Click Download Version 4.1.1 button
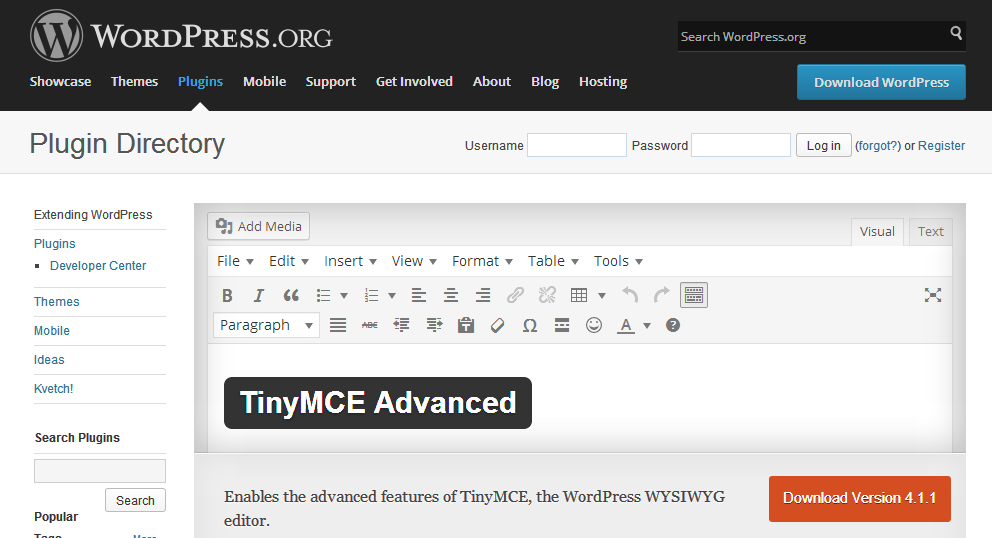Image resolution: width=992 pixels, height=538 pixels. point(860,499)
